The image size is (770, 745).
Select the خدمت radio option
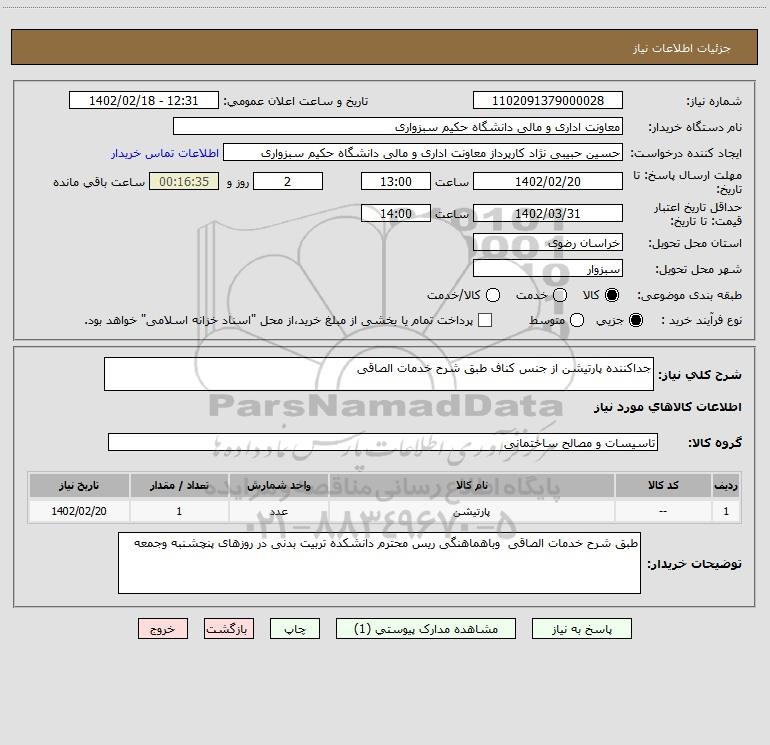(x=560, y=295)
